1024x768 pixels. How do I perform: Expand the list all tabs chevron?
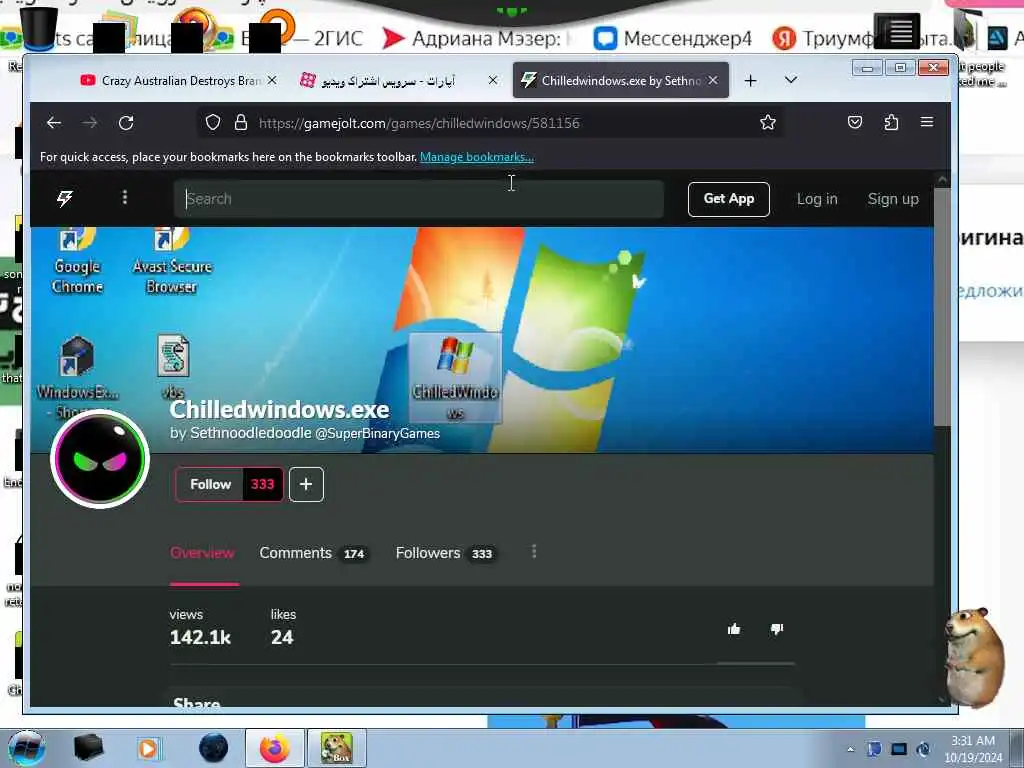[791, 80]
